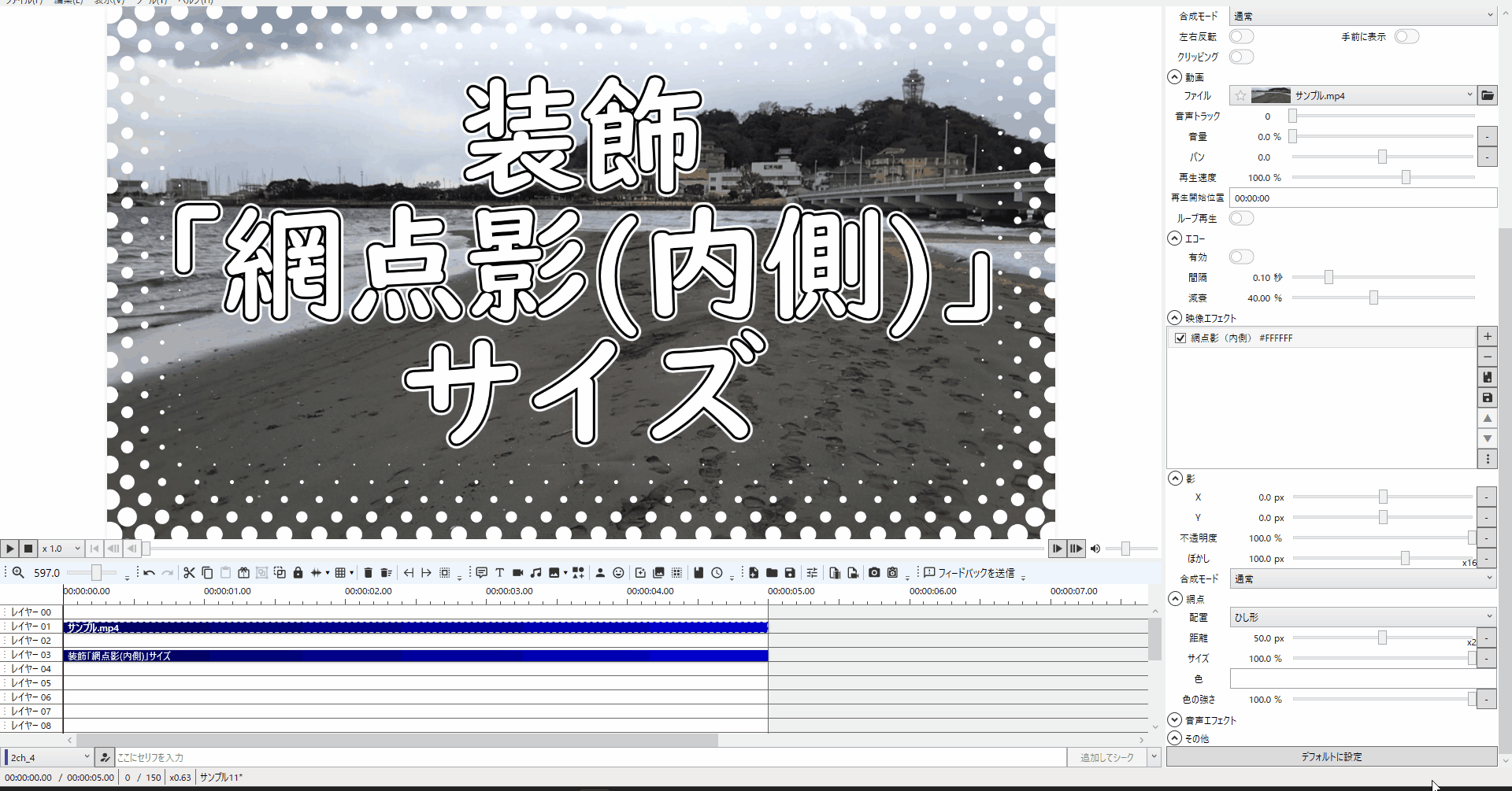
Task: Toggle the ループ再生 switch
Action: 1241,218
